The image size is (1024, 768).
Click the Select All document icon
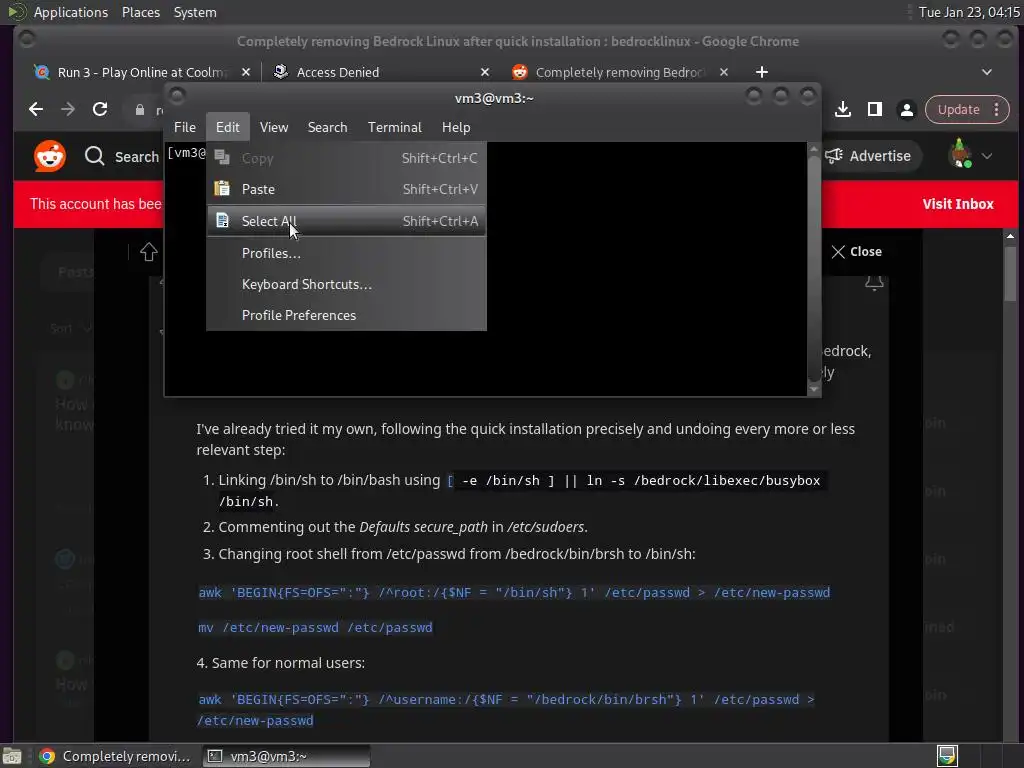[222, 221]
